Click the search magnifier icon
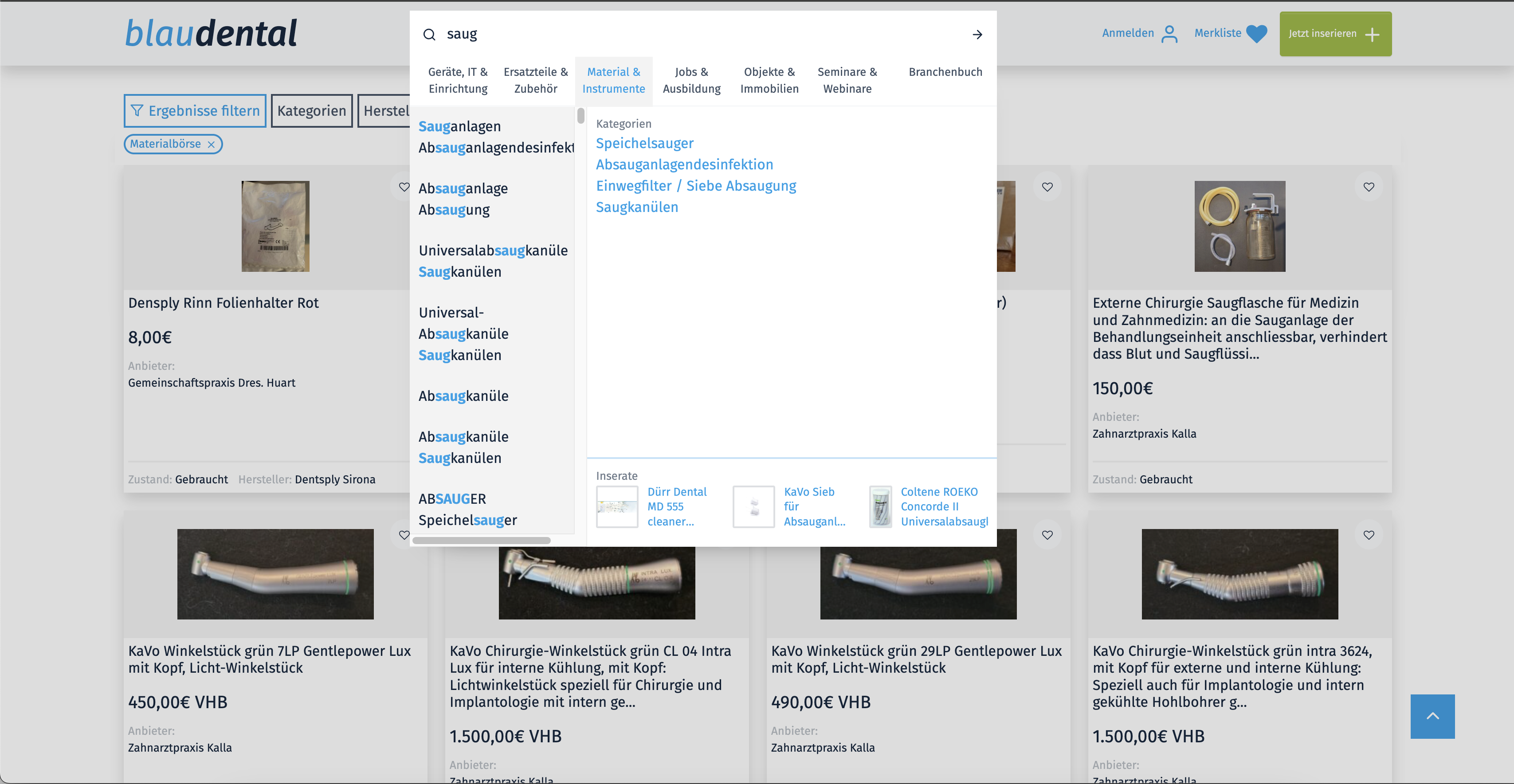Screen dimensions: 1514x784 tap(430, 35)
